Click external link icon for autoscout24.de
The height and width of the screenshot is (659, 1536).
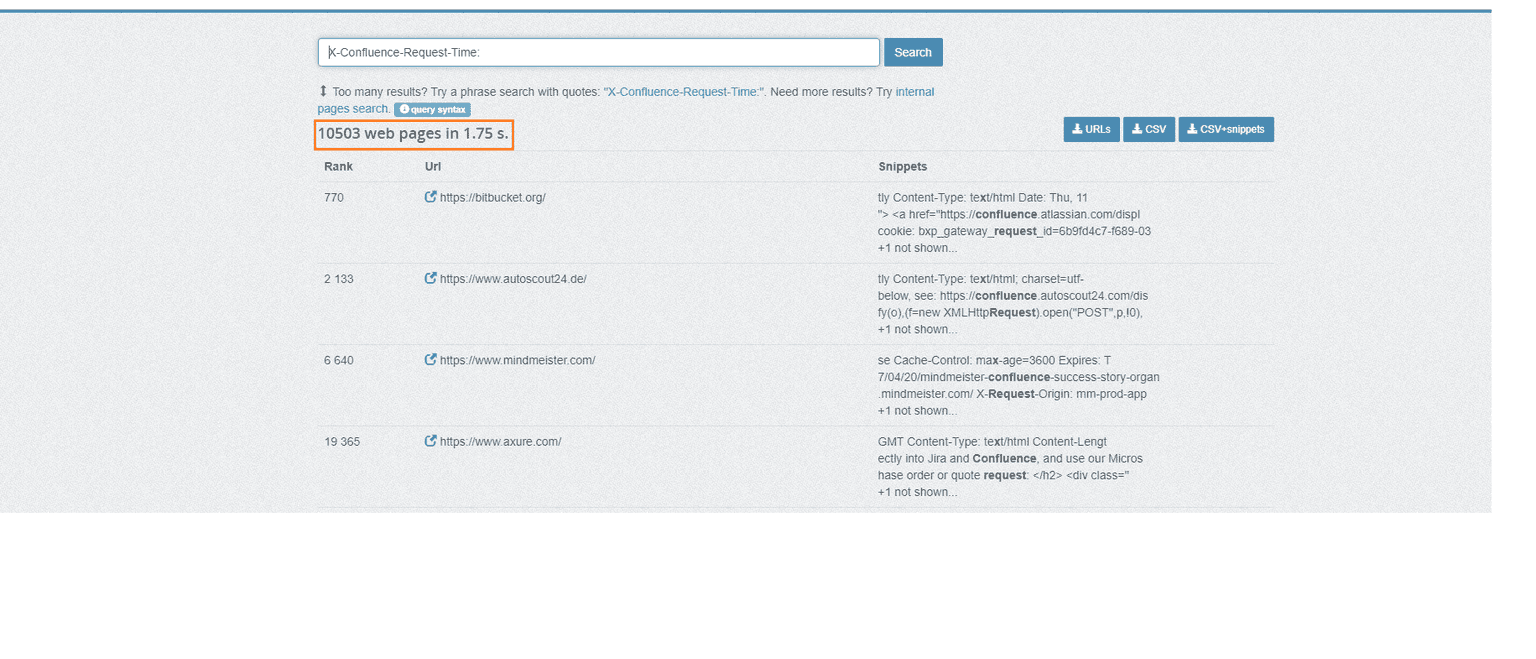click(x=431, y=279)
